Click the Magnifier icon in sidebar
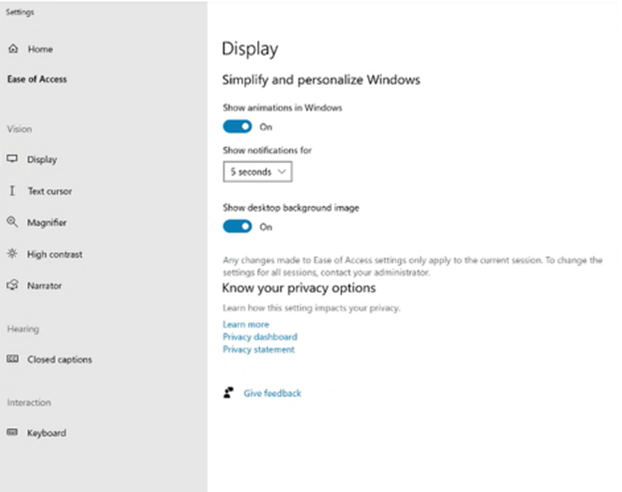 13,223
